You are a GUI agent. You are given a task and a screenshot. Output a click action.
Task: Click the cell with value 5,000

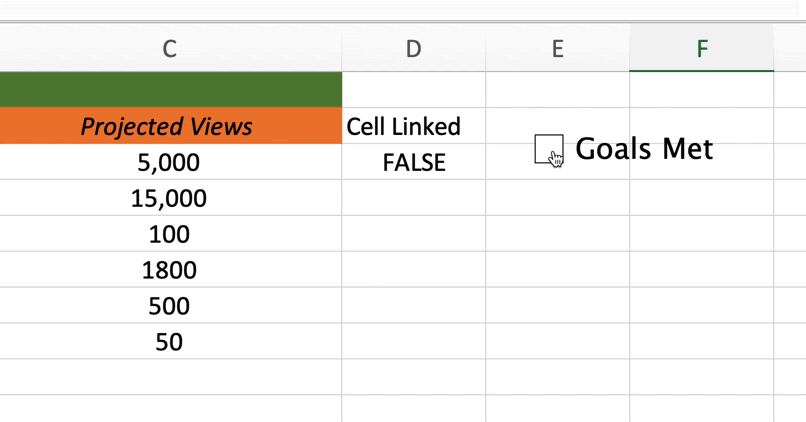pos(170,163)
